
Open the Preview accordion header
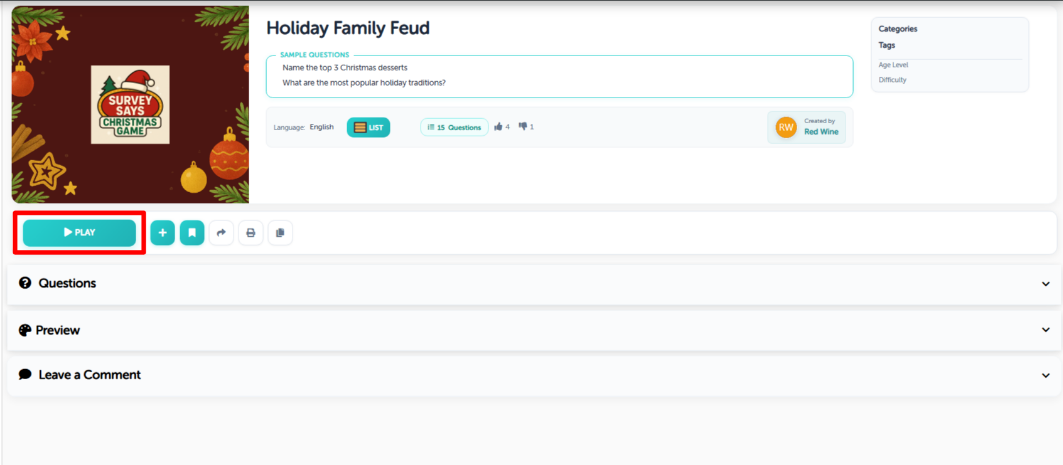click(532, 330)
